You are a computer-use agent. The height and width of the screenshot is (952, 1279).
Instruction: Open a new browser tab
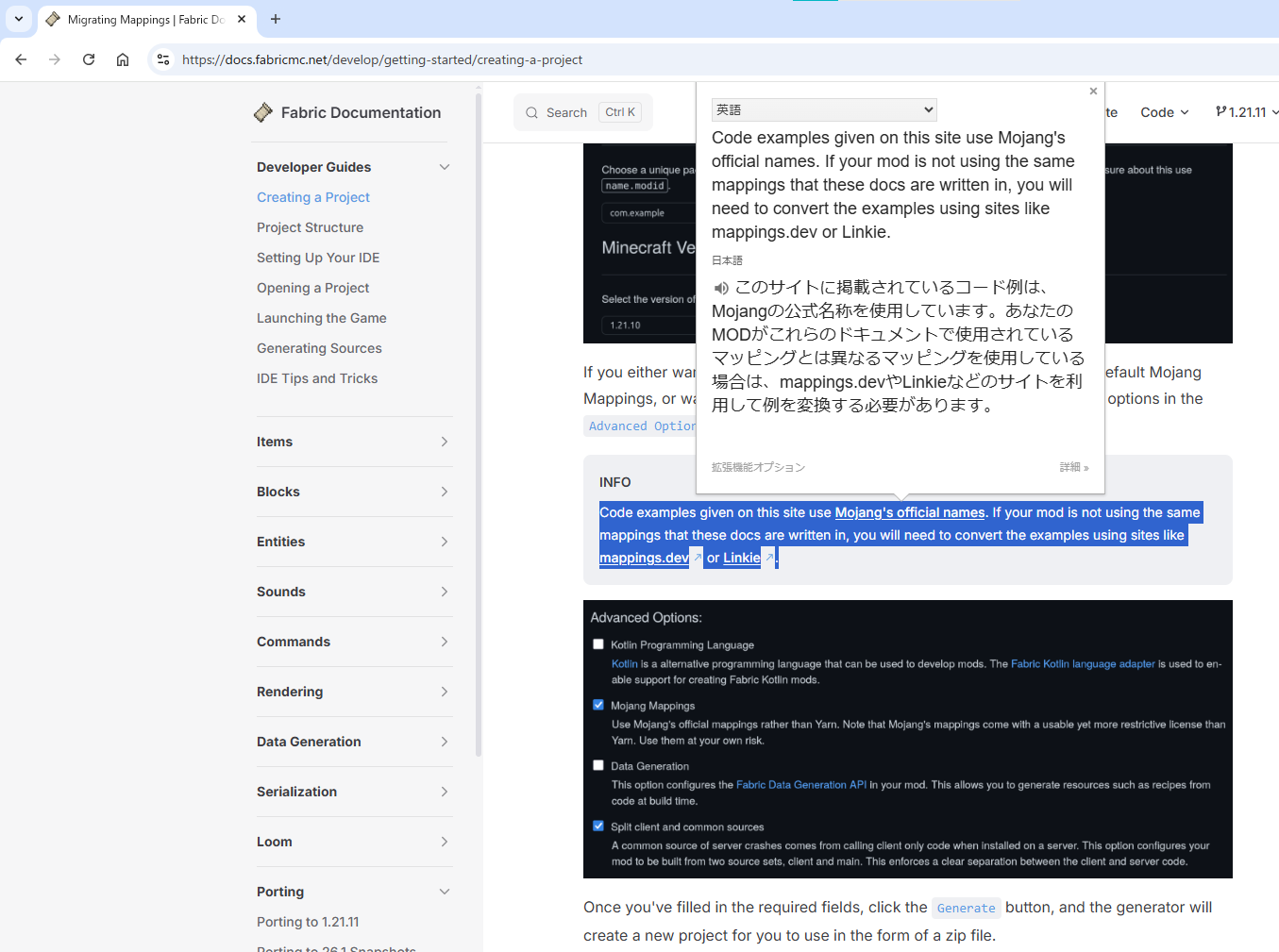[x=276, y=19]
